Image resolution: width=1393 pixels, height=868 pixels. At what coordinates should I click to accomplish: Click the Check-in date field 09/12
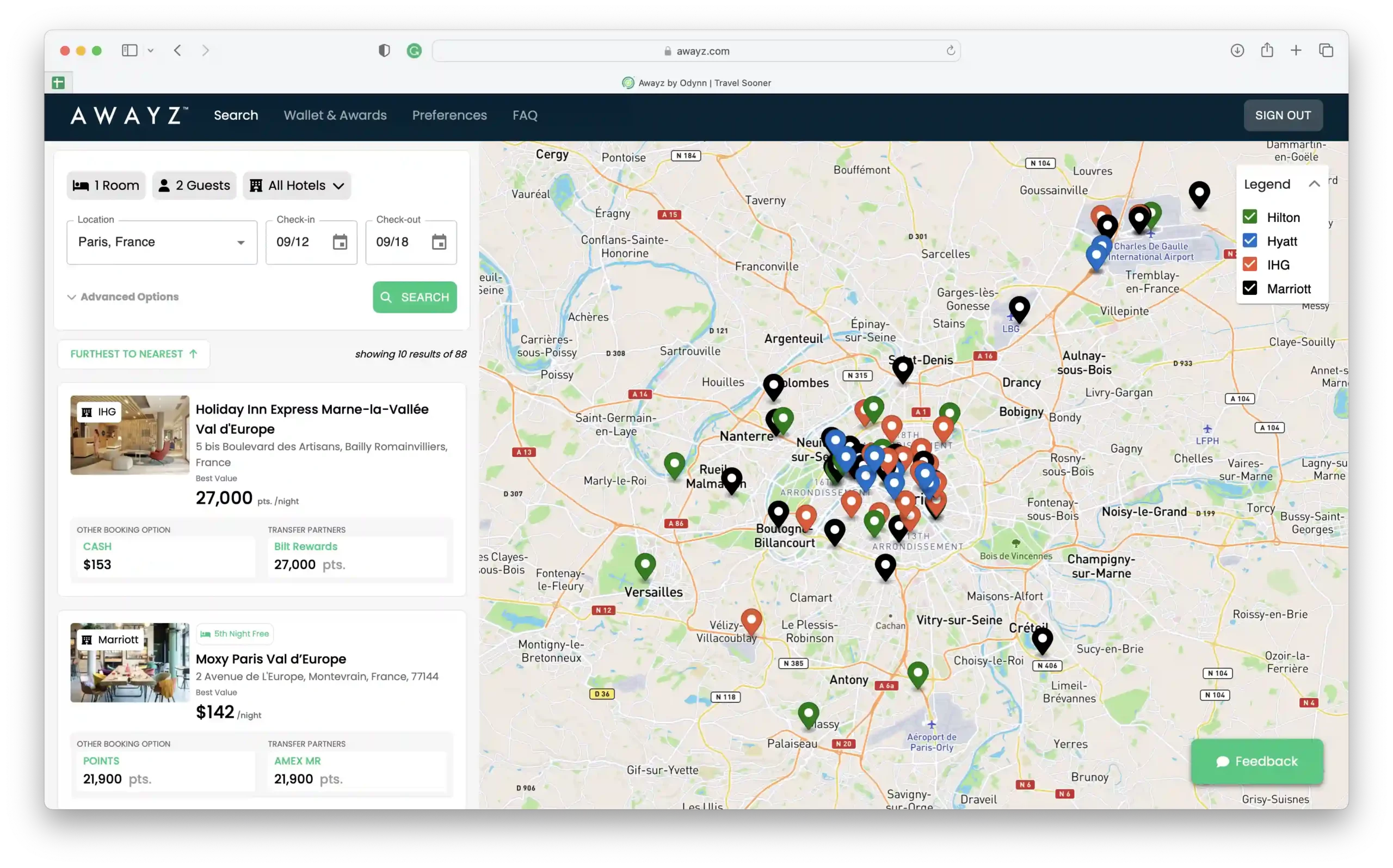(312, 242)
